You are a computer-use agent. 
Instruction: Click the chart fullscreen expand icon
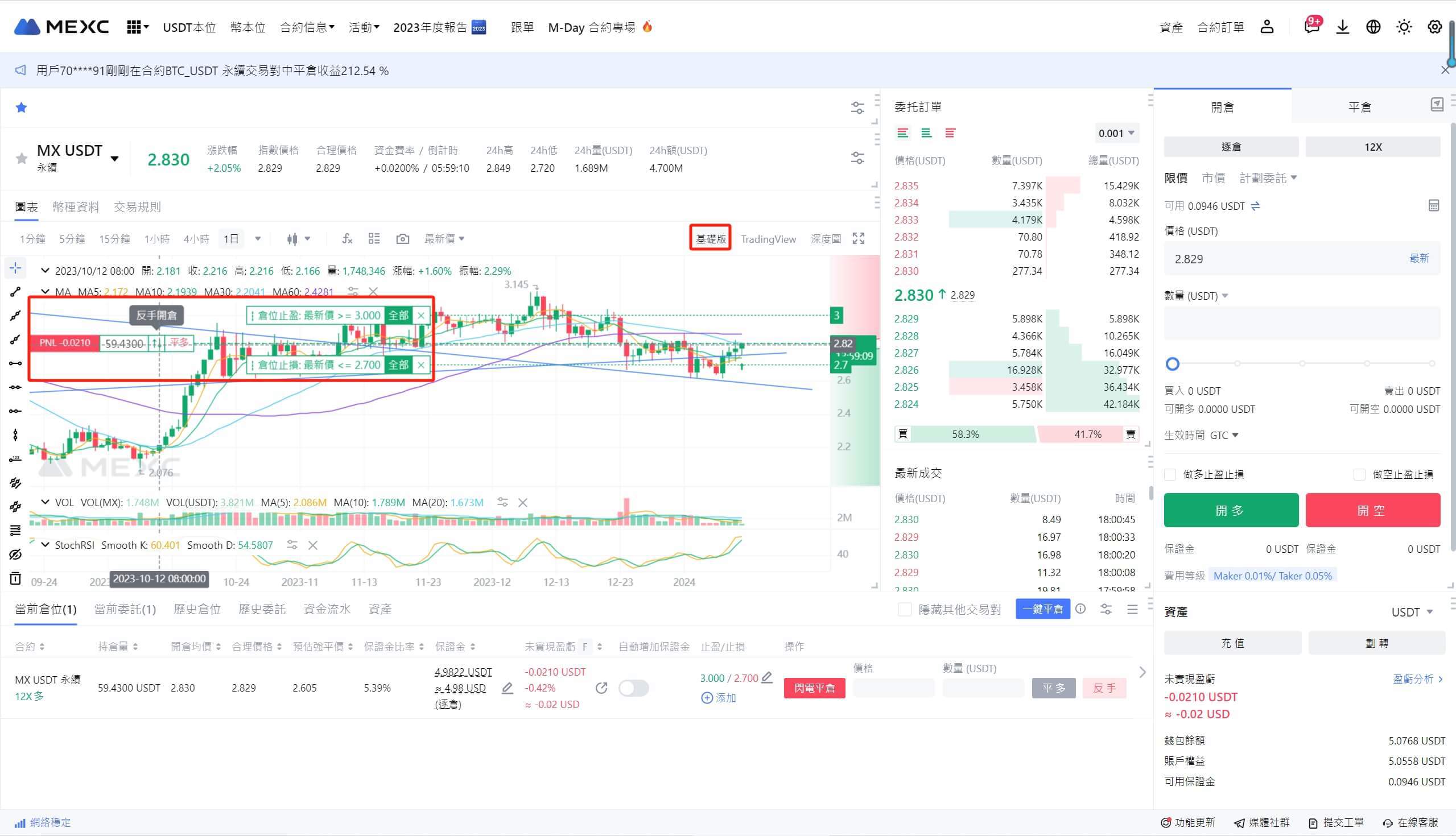click(x=858, y=239)
